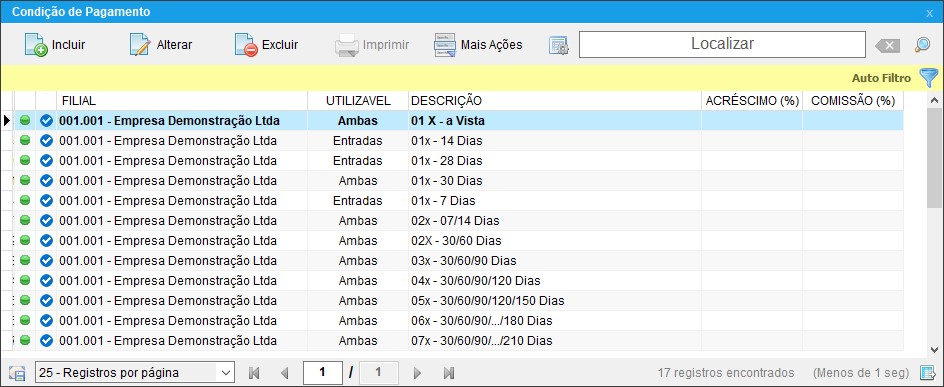Click green status dot on 01x - 14 Dias row

pos(25,140)
